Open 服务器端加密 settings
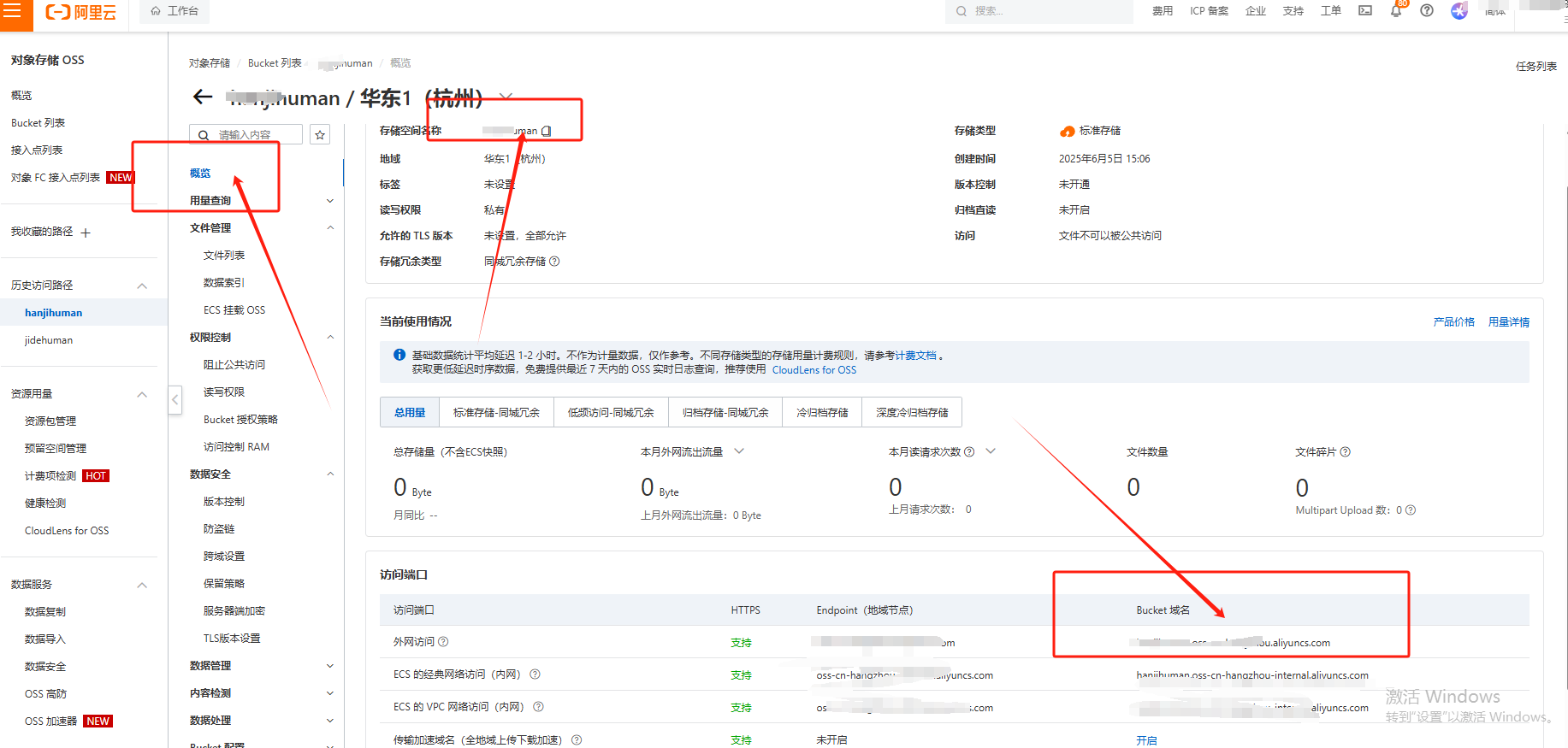Screen dimensions: 1568x748 tap(234, 611)
